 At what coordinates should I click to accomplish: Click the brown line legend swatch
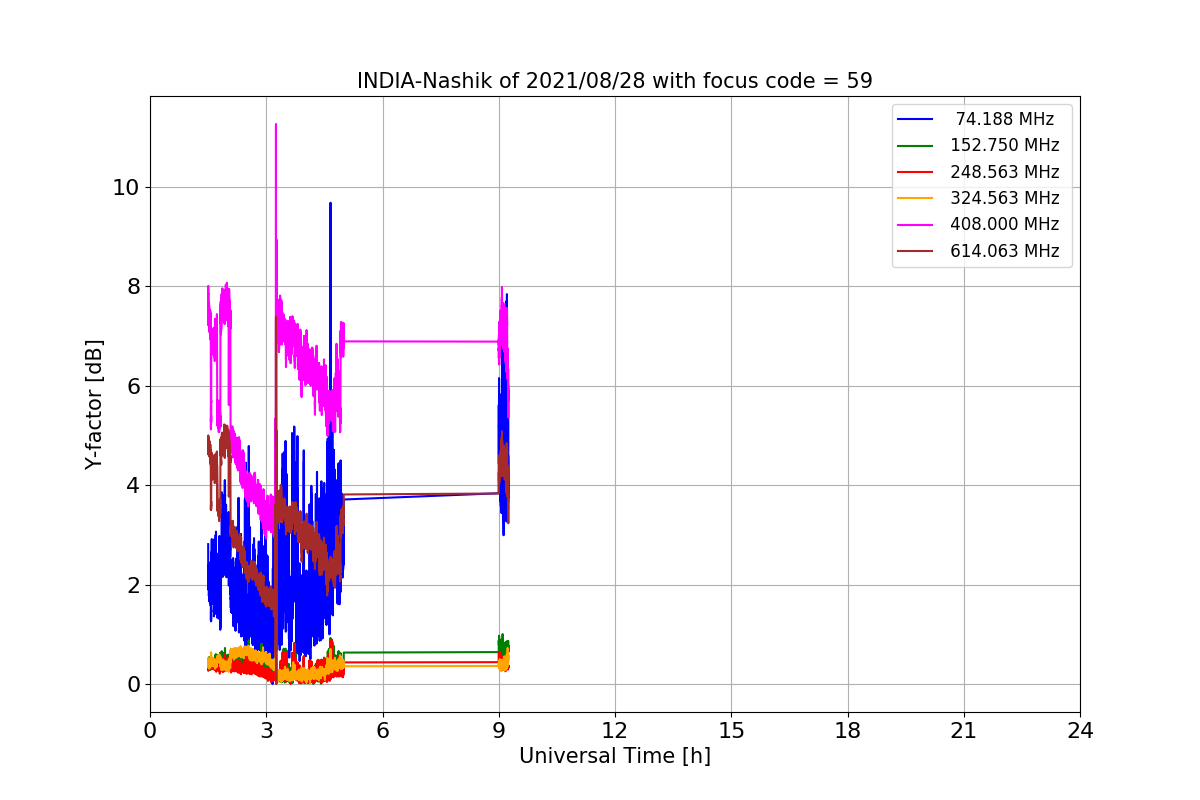point(915,252)
